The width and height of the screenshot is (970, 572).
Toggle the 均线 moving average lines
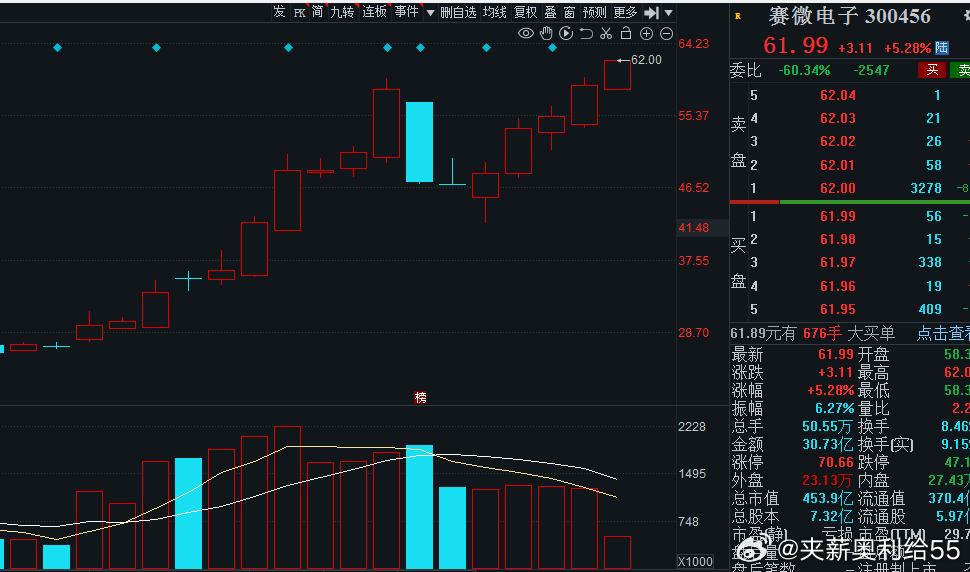pyautogui.click(x=495, y=12)
